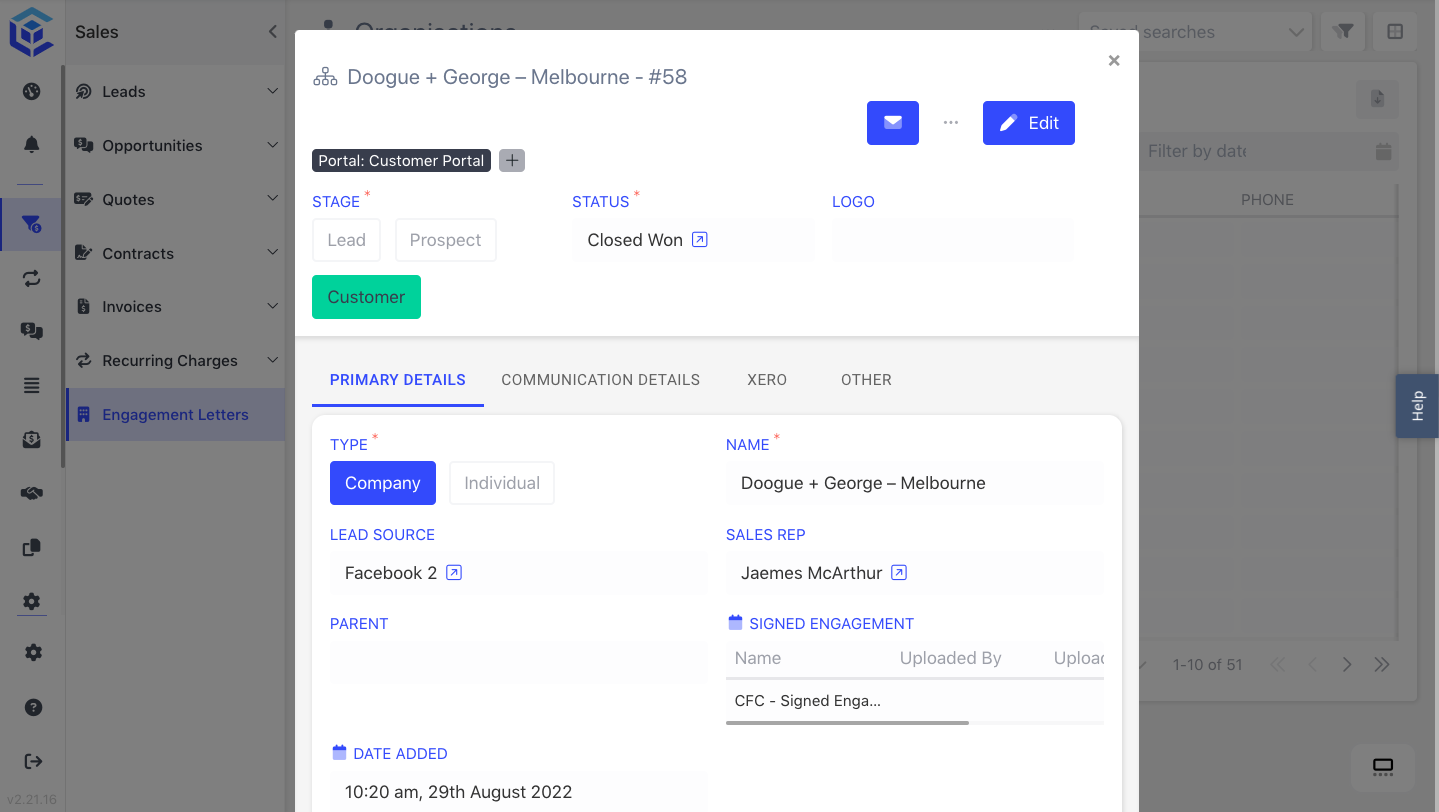1439x812 pixels.
Task: Open the three dots more options menu
Action: tap(951, 123)
